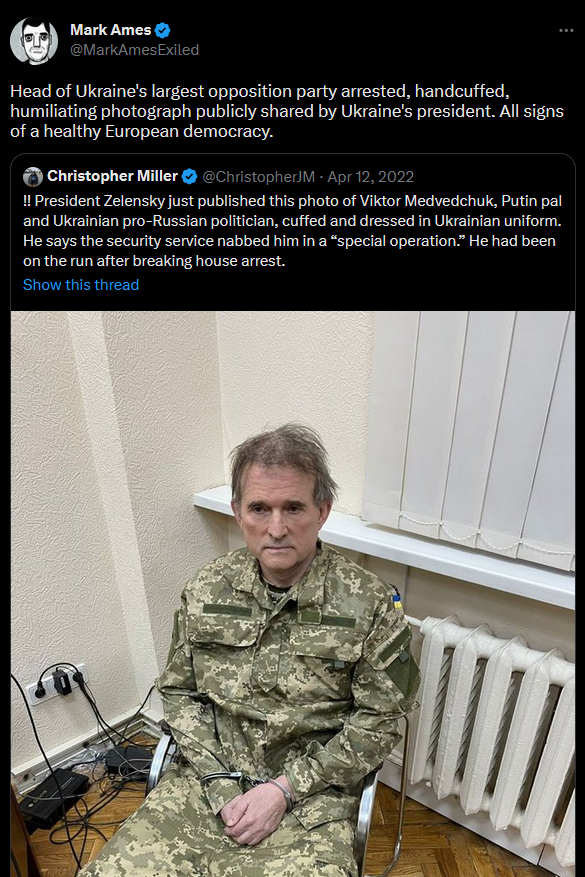Open the Christopher Miller display name

click(x=112, y=176)
